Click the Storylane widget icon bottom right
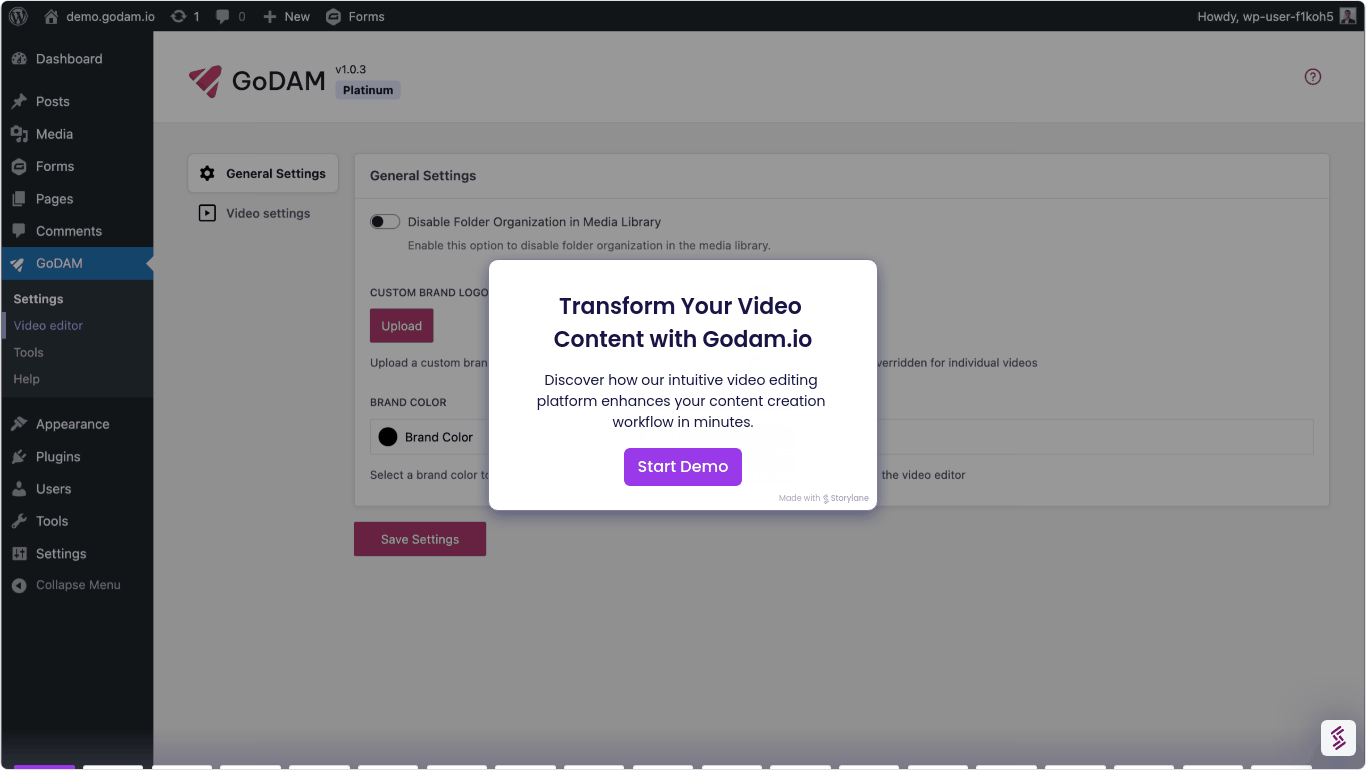Screen dimensions: 1366x770 1338,738
